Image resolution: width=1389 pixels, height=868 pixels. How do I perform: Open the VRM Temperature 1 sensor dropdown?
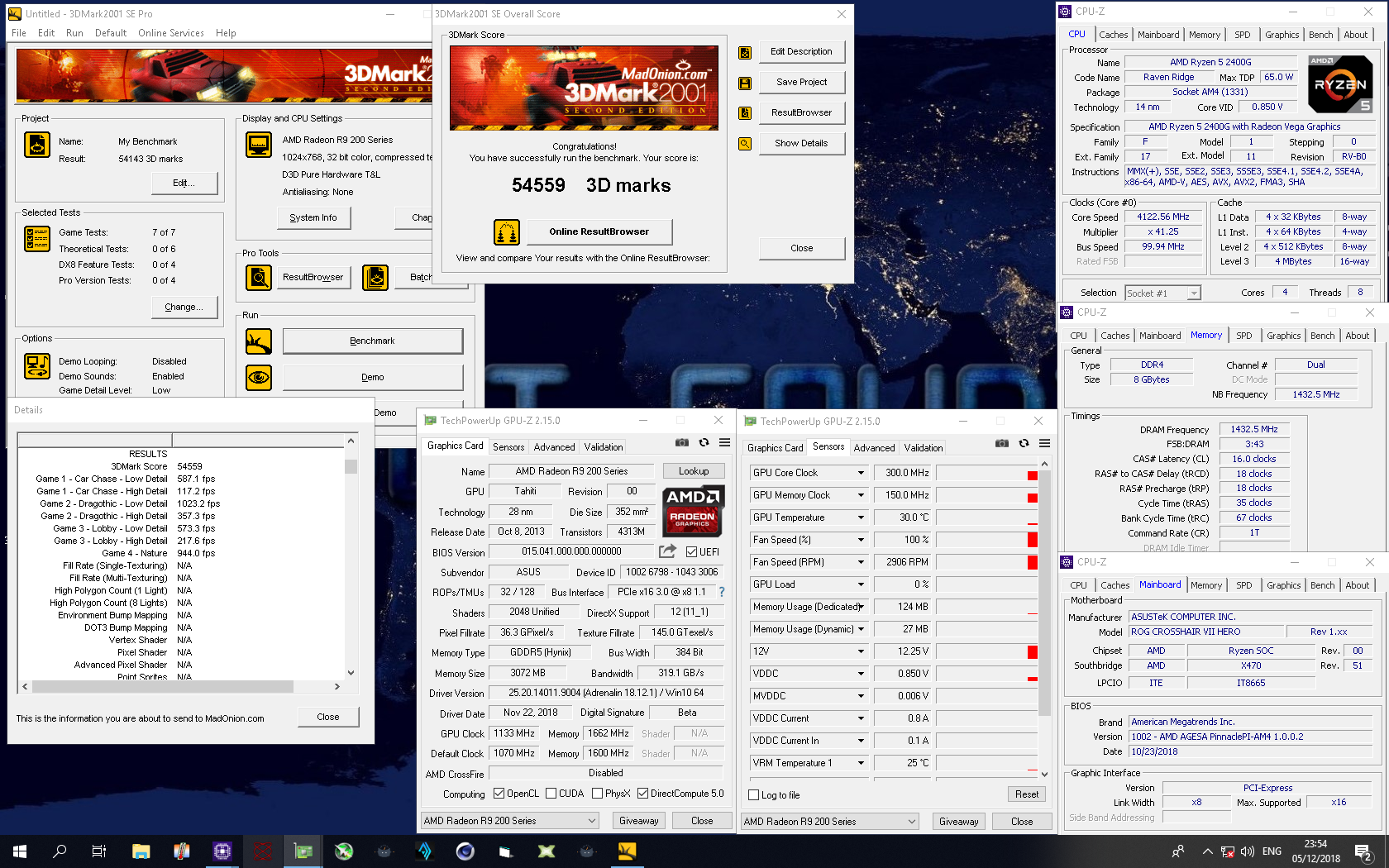tap(861, 763)
